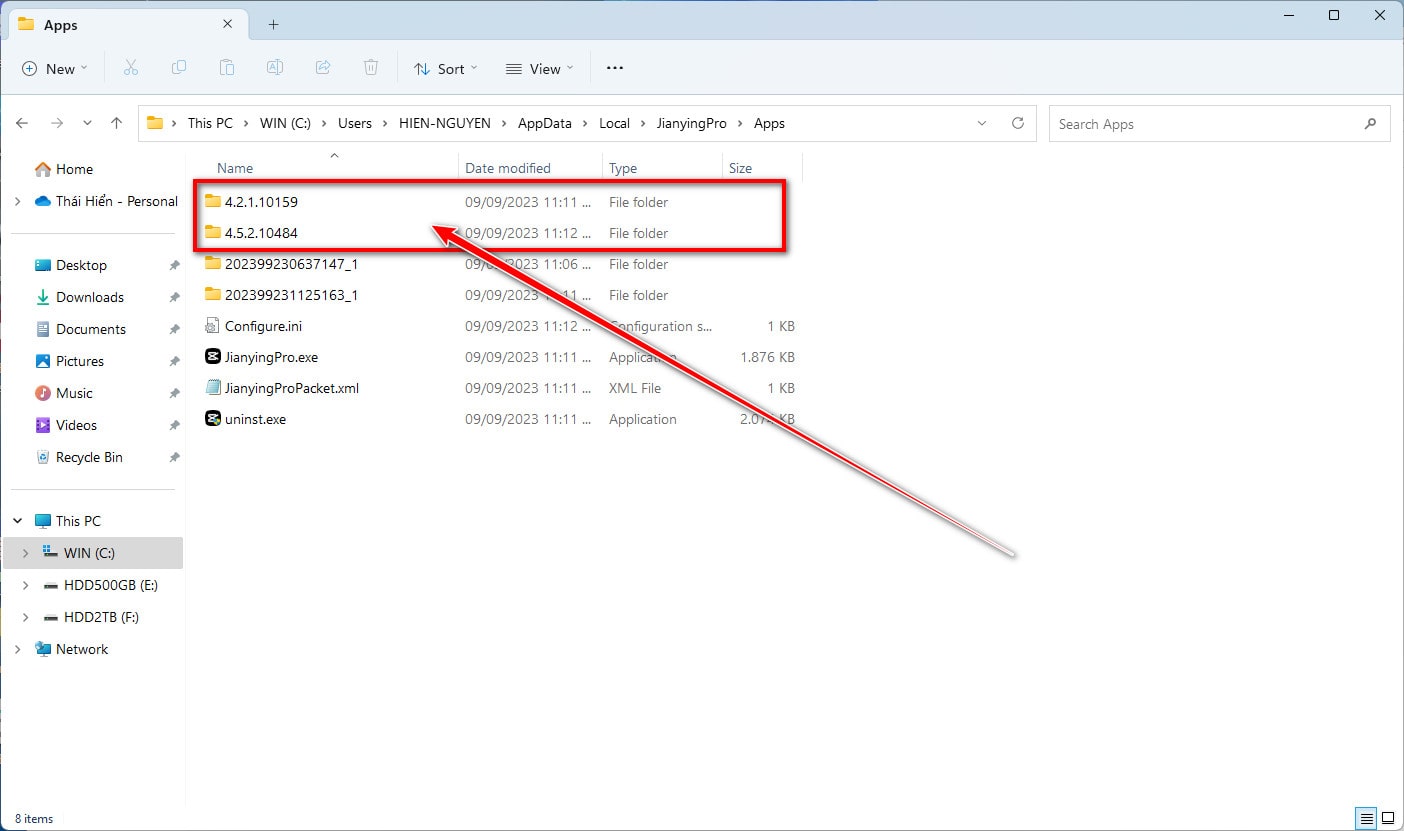This screenshot has width=1404, height=831.
Task: Open Home in navigation pane
Action: tap(64, 169)
